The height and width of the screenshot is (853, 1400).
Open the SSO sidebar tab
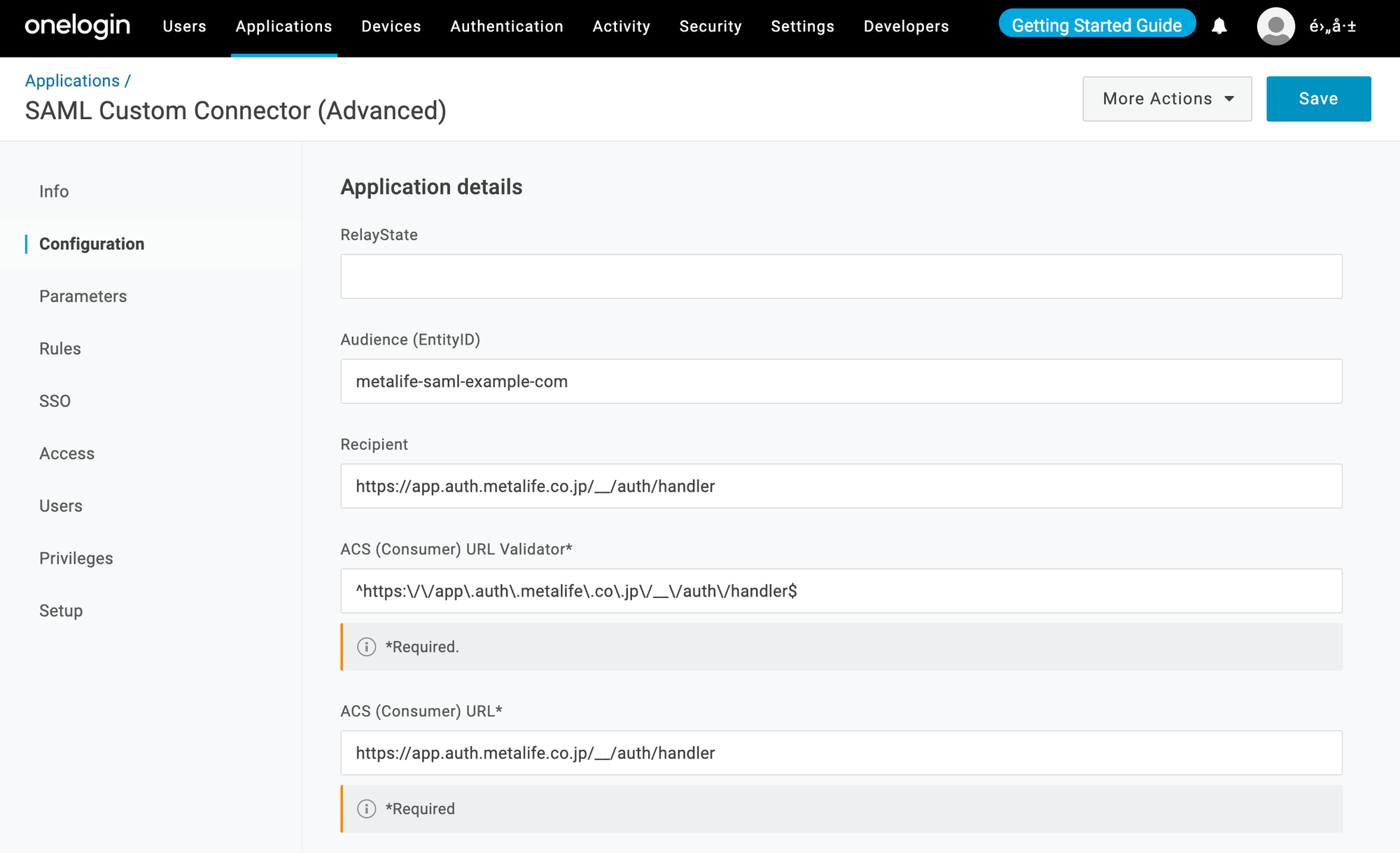point(150,401)
